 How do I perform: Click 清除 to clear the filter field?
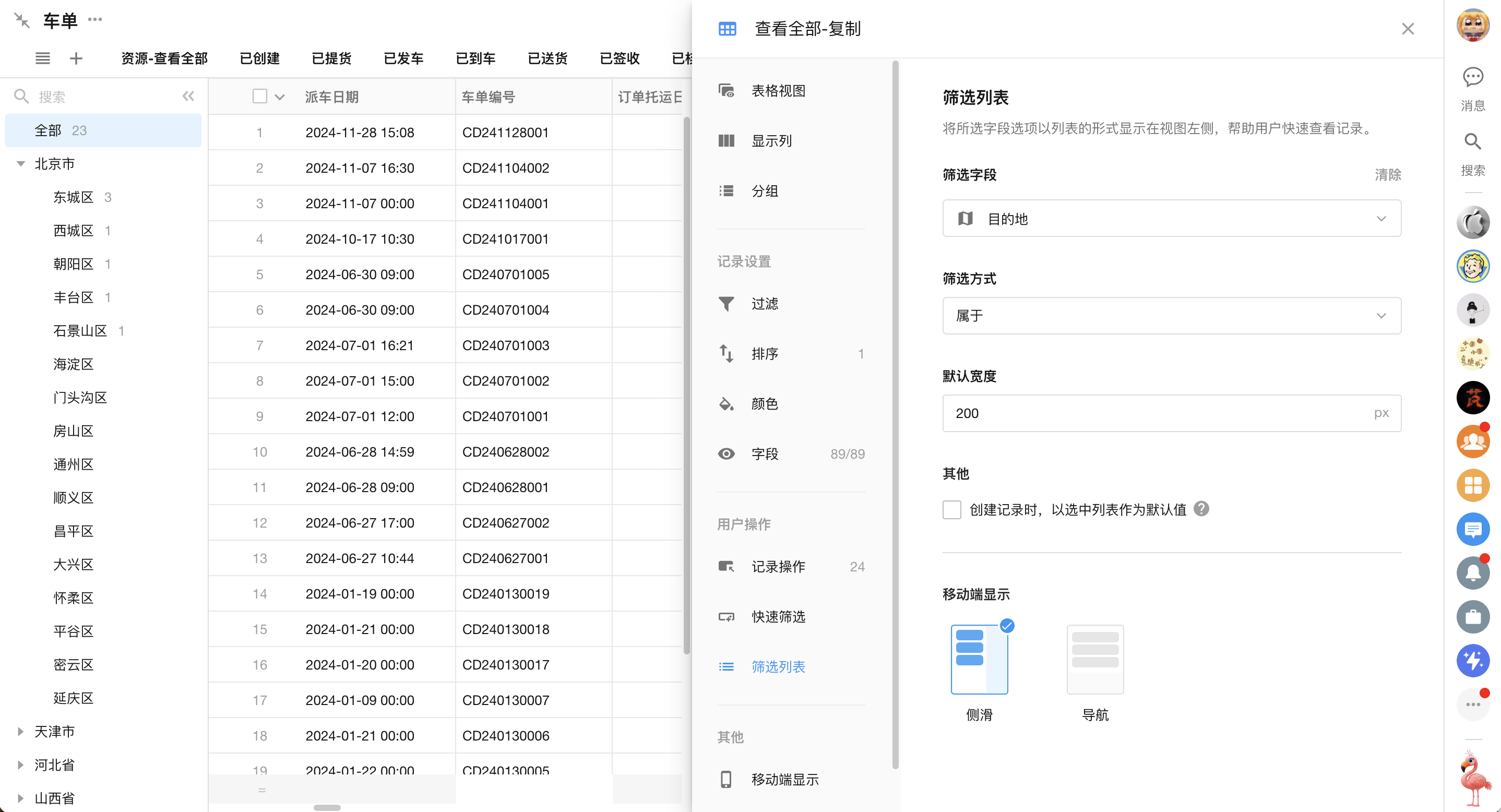[x=1388, y=175]
